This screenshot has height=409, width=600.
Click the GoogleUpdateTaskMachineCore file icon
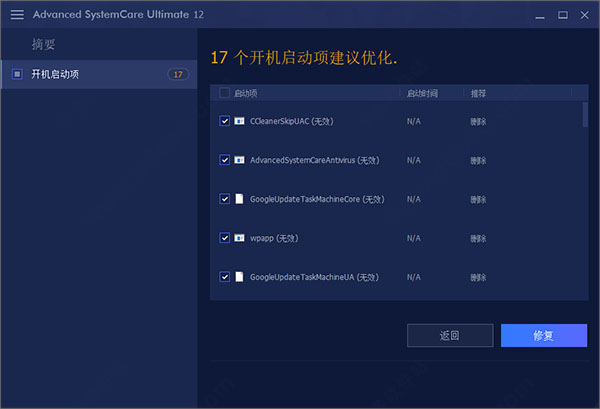(x=239, y=199)
